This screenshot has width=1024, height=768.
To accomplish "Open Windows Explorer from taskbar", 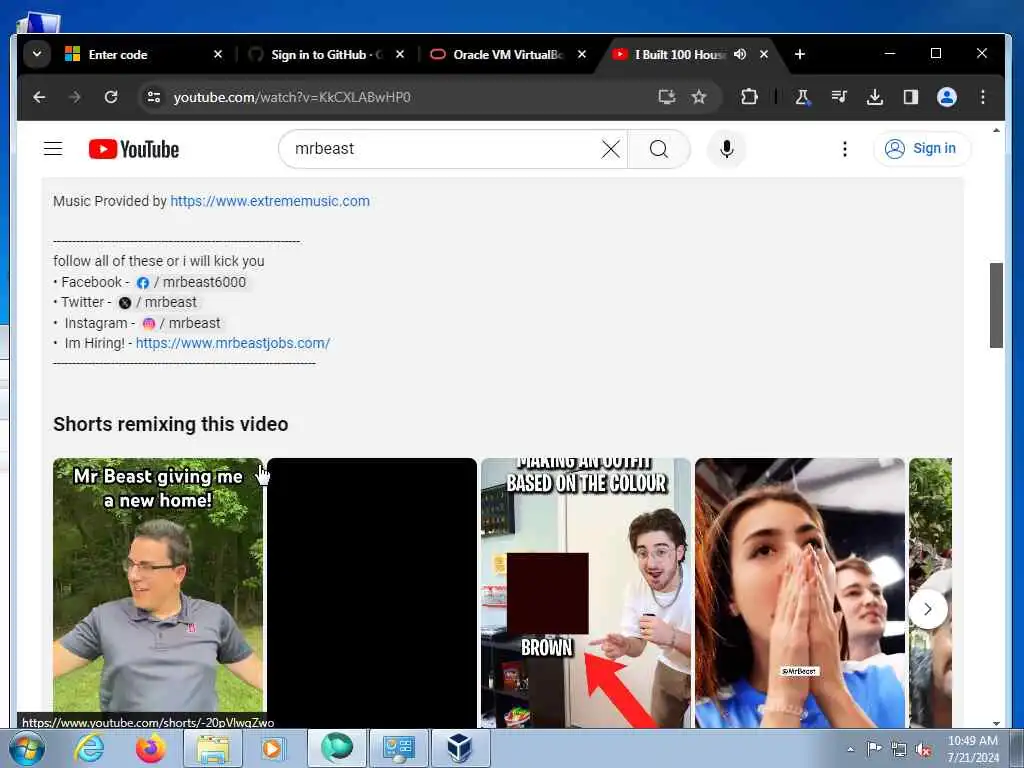I will [x=213, y=748].
